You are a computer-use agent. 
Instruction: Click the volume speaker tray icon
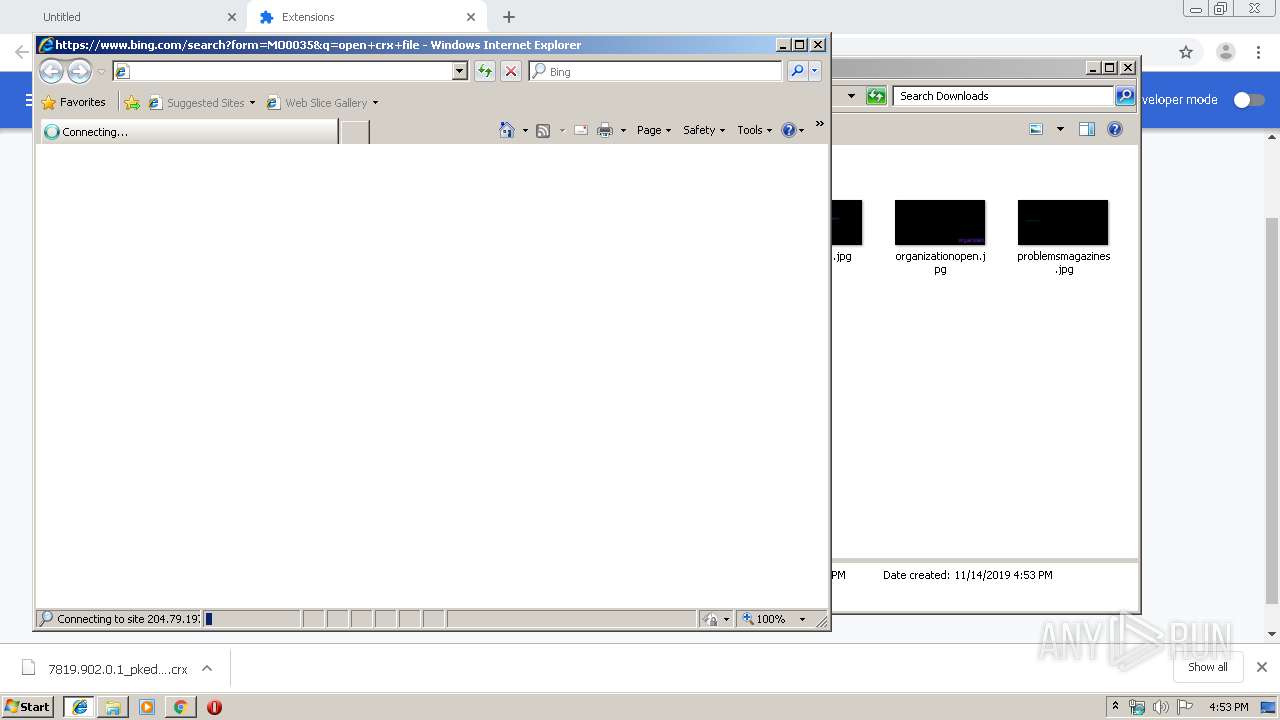[x=1160, y=707]
